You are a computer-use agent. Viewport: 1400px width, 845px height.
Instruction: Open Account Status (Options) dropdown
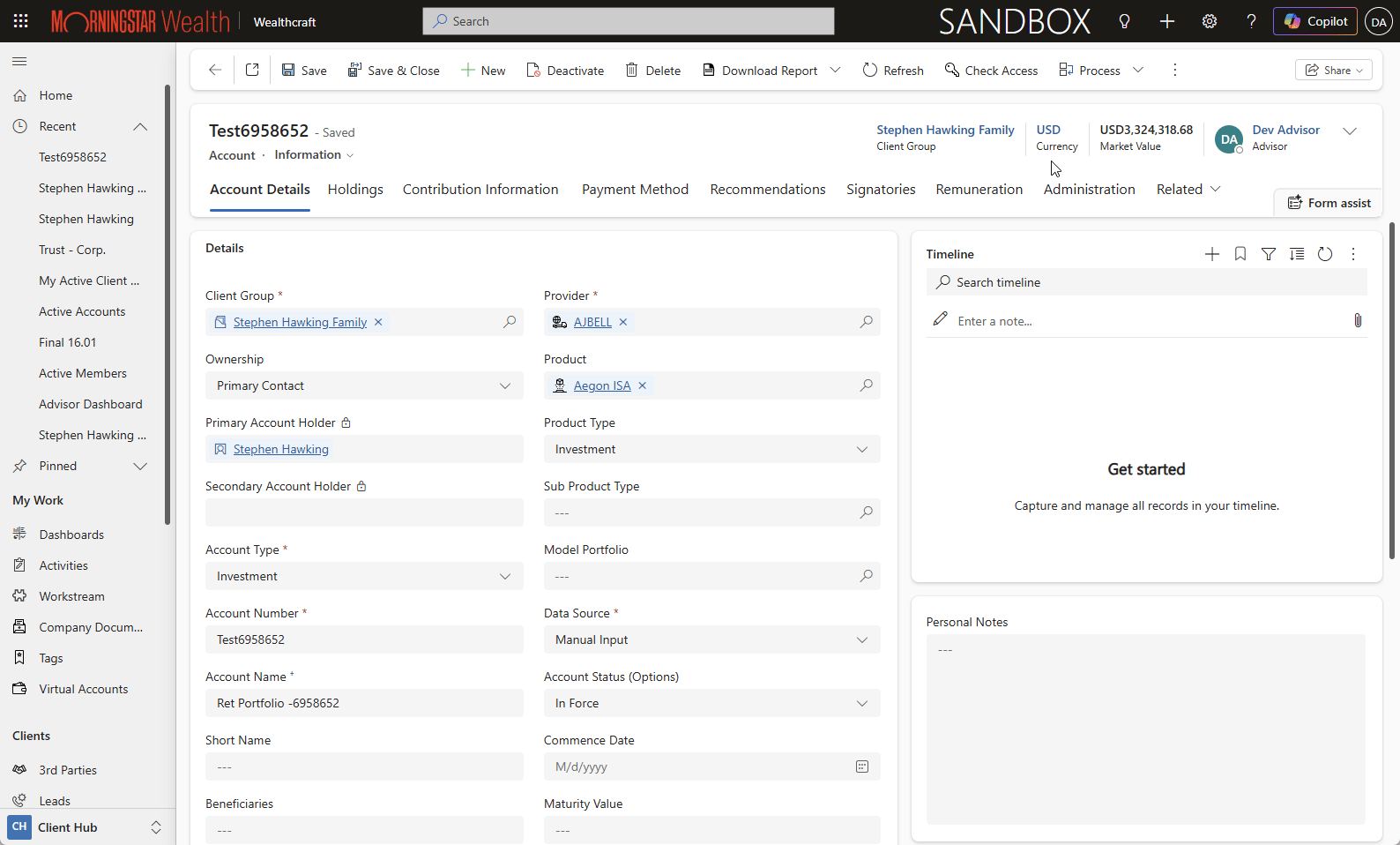(x=711, y=703)
